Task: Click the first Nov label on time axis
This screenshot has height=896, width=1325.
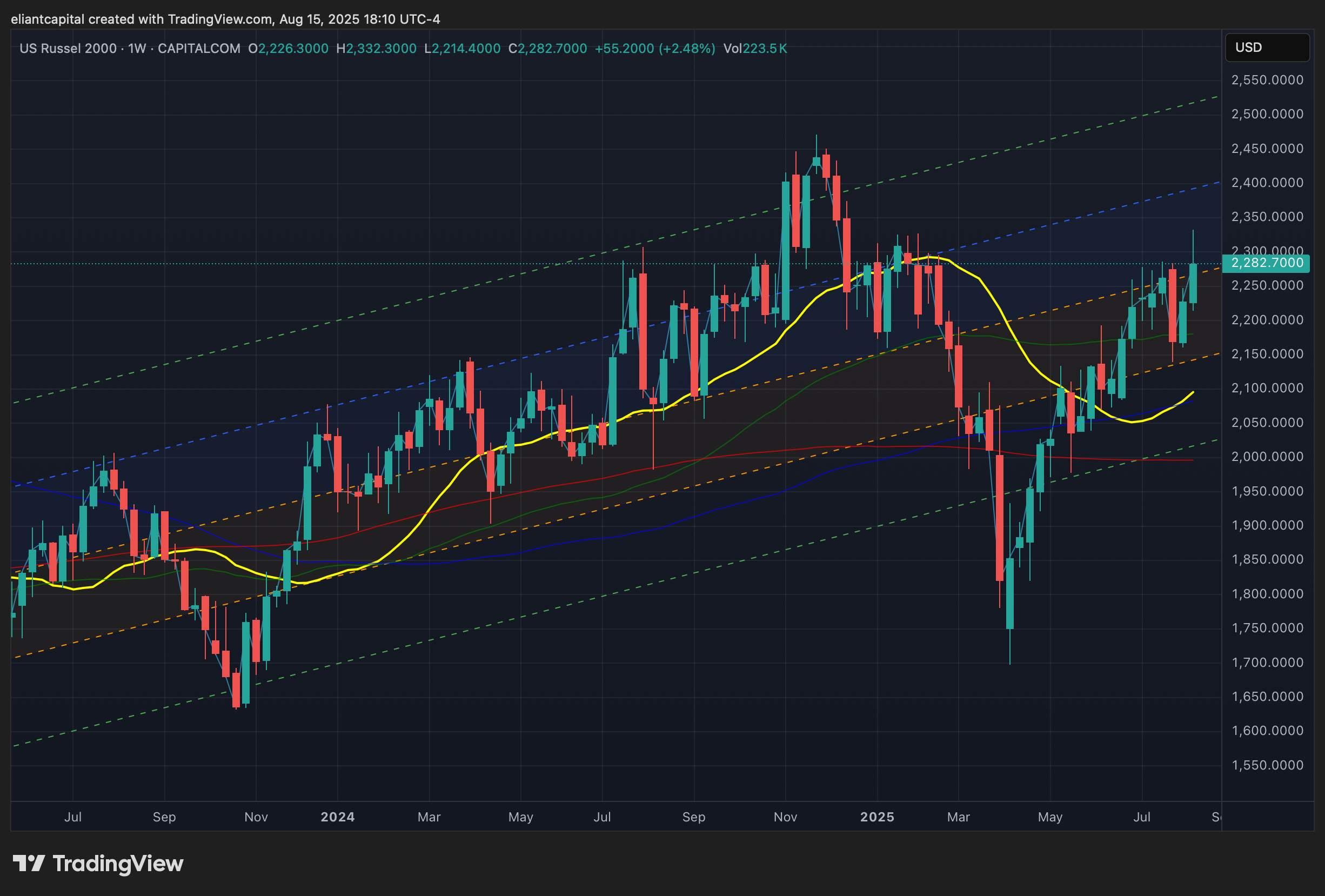Action: click(256, 817)
